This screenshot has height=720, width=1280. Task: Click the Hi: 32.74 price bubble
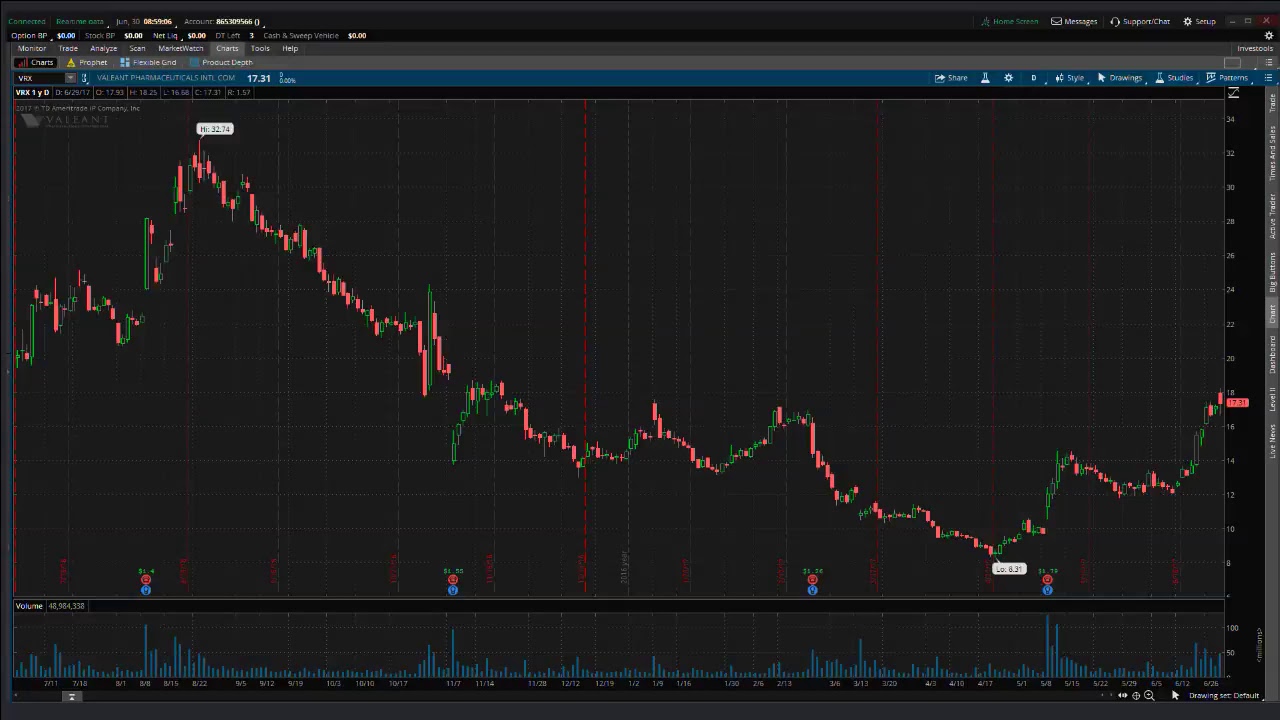point(215,129)
